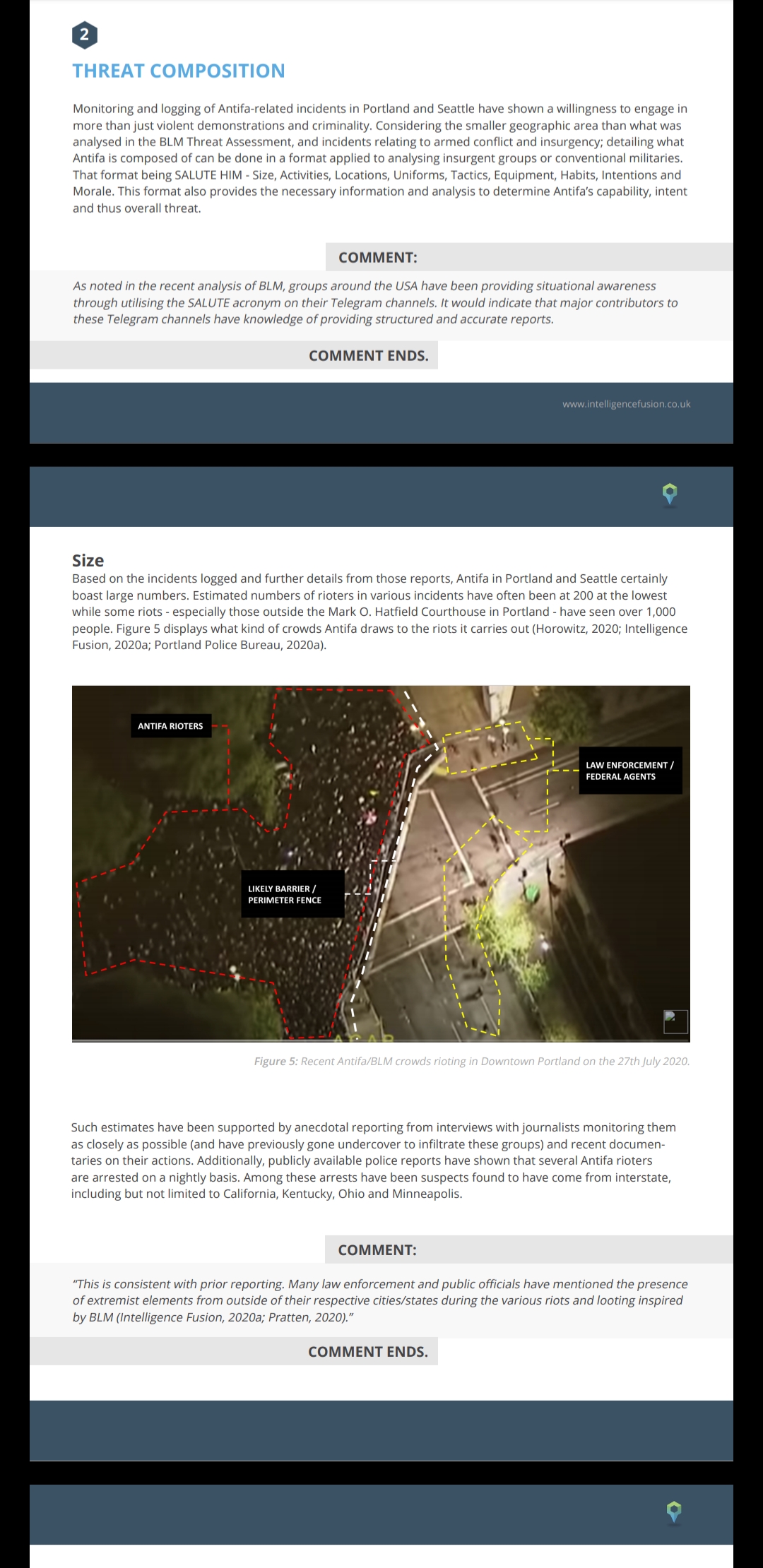Click the Figure 5 caption text
This screenshot has width=763, height=1568.
pyautogui.click(x=472, y=1061)
